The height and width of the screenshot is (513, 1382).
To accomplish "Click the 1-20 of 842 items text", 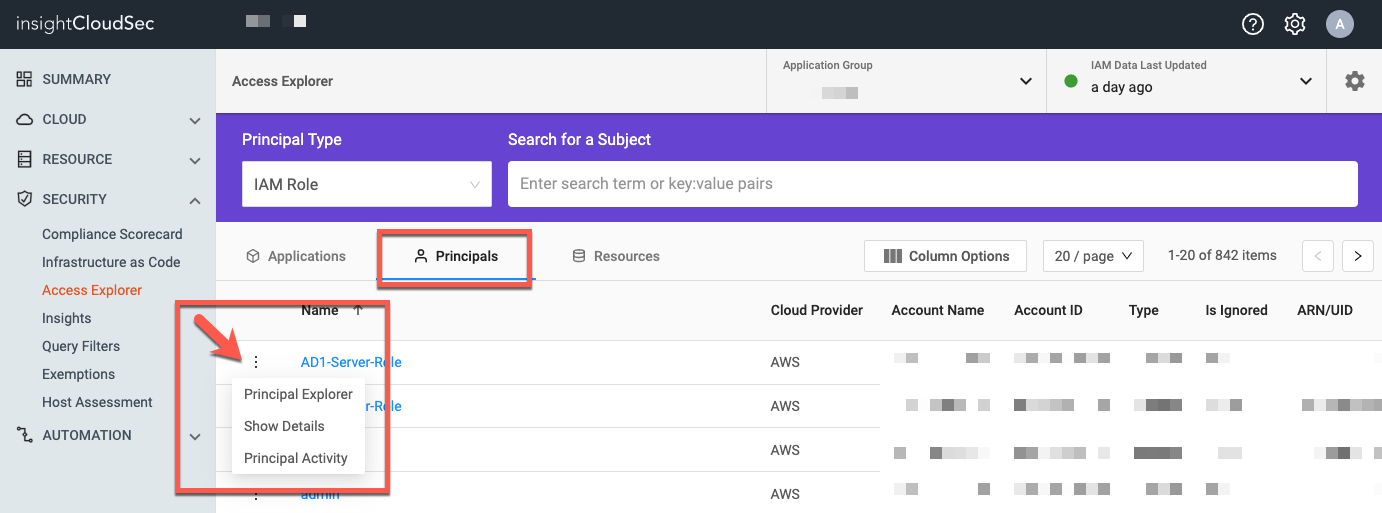I will coord(1222,256).
